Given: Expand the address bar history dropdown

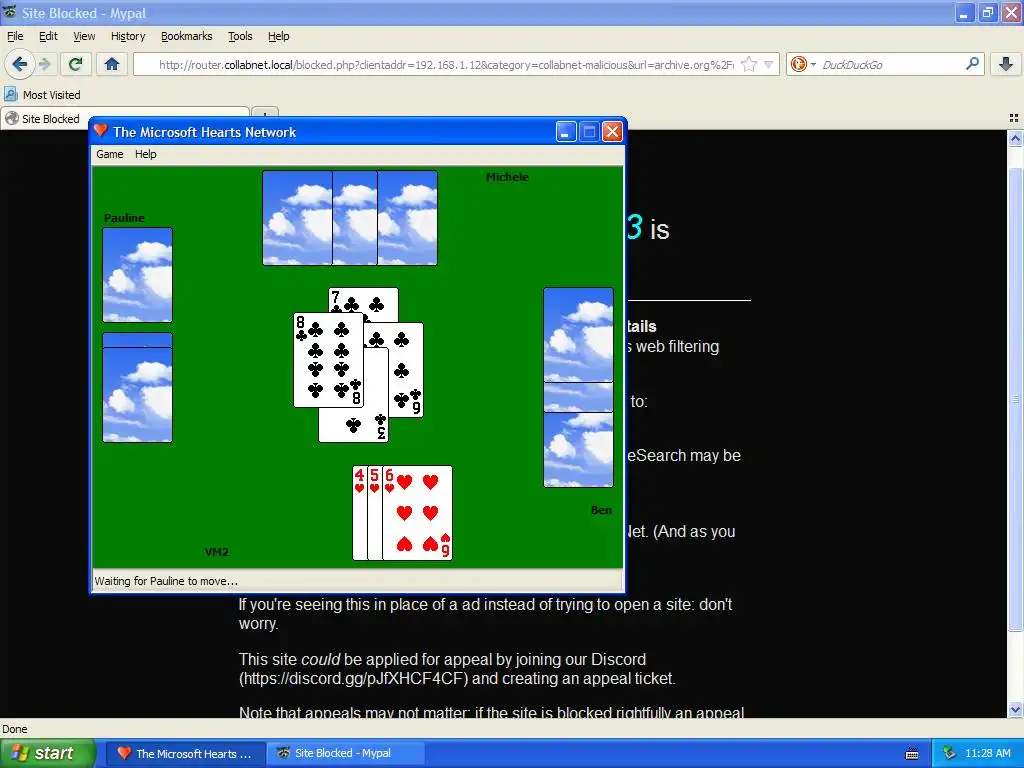Looking at the screenshot, I should (x=769, y=64).
